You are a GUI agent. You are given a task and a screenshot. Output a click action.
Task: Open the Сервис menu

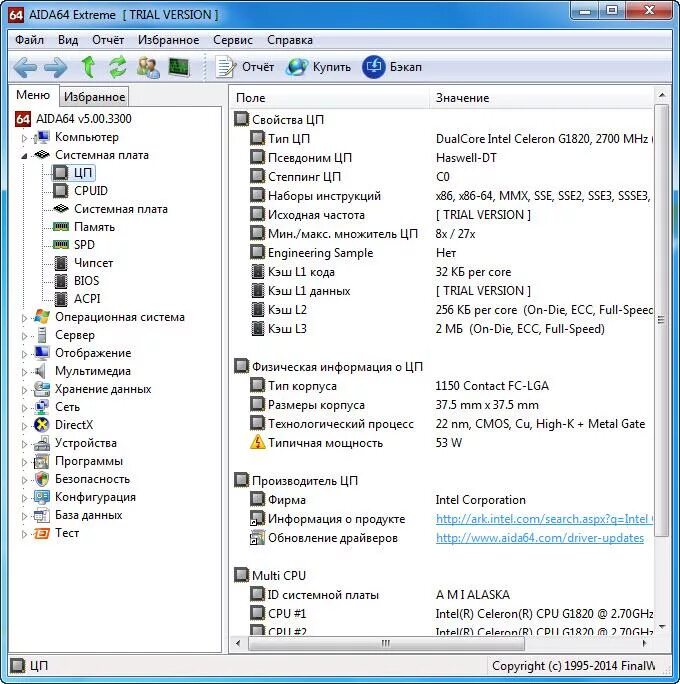[x=233, y=40]
